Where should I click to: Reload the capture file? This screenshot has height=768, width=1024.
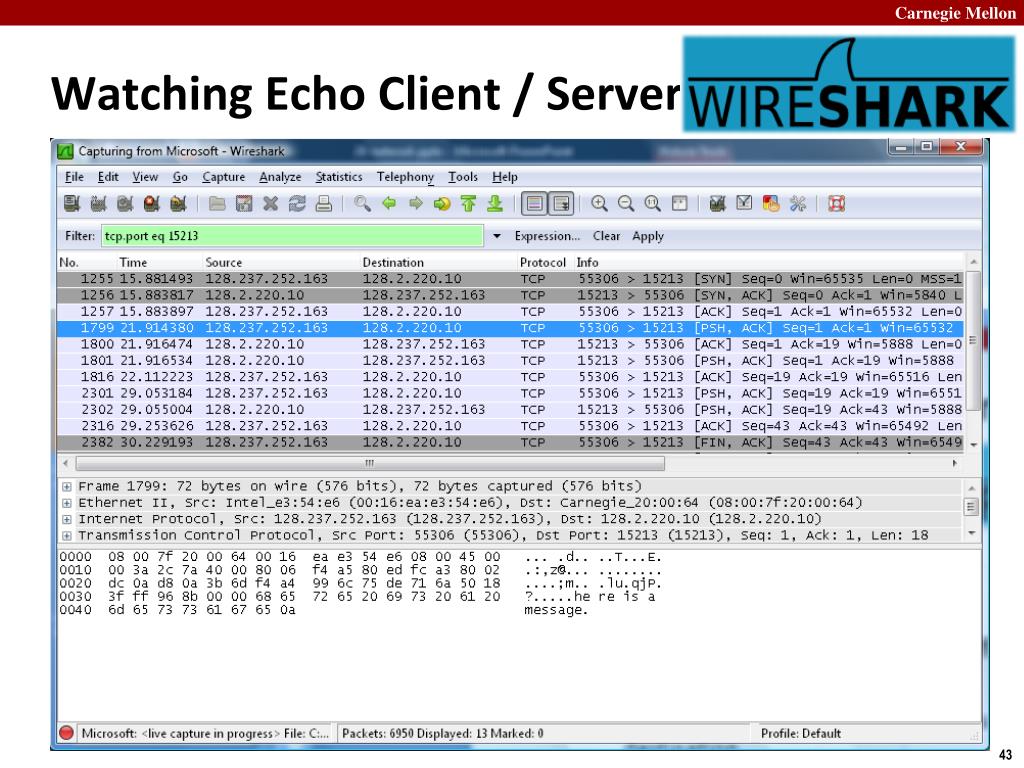point(297,204)
